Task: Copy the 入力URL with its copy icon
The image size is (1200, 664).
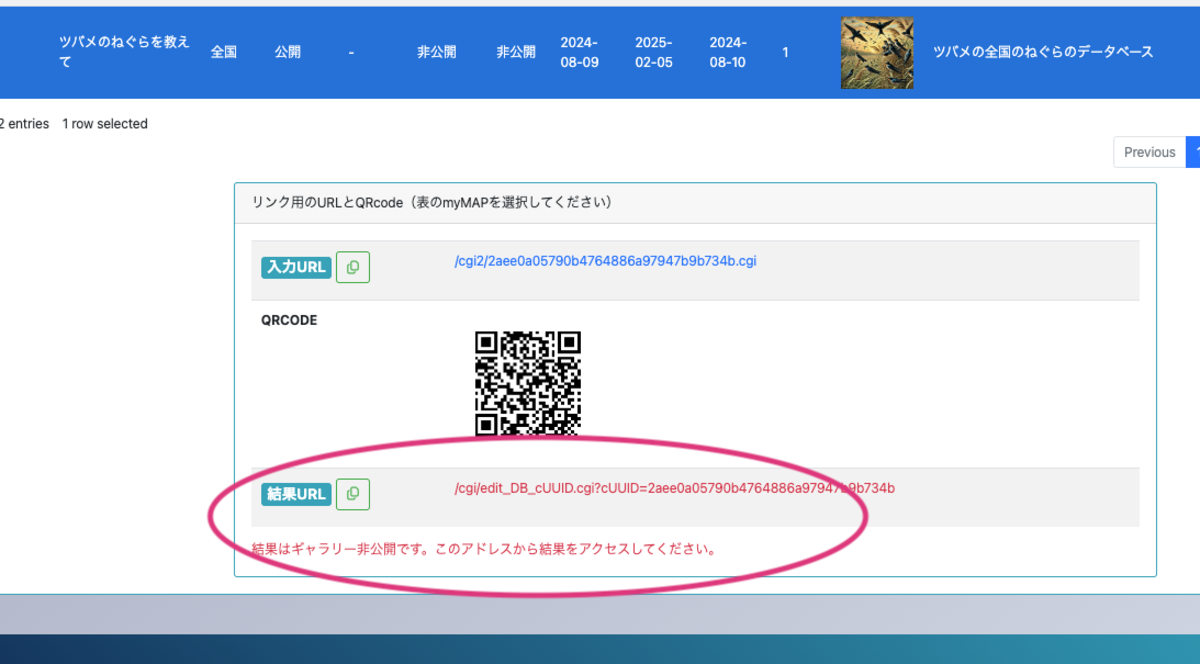Action: click(353, 267)
